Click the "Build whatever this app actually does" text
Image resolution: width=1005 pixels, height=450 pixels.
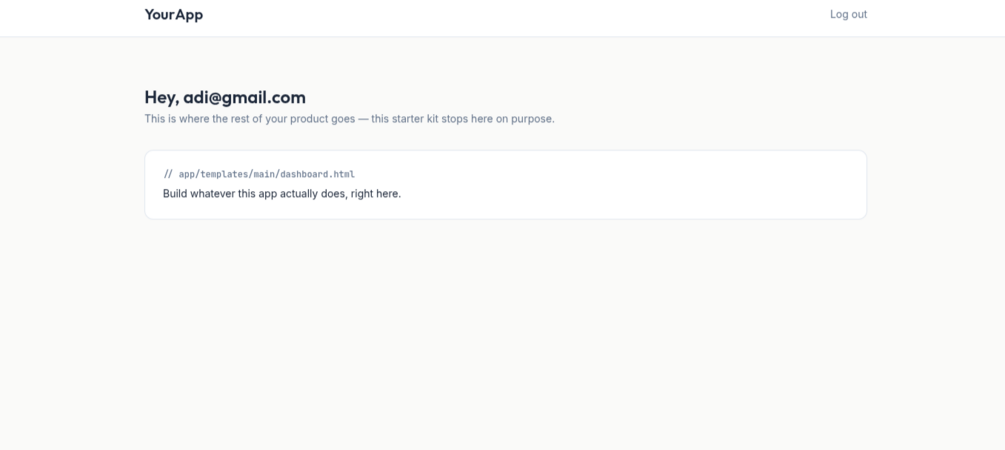[255, 194]
